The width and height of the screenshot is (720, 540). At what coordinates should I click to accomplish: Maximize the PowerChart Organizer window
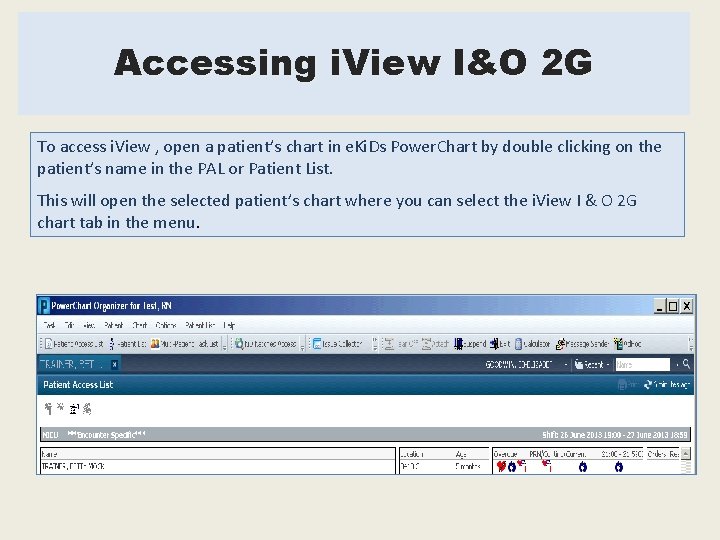point(673,306)
